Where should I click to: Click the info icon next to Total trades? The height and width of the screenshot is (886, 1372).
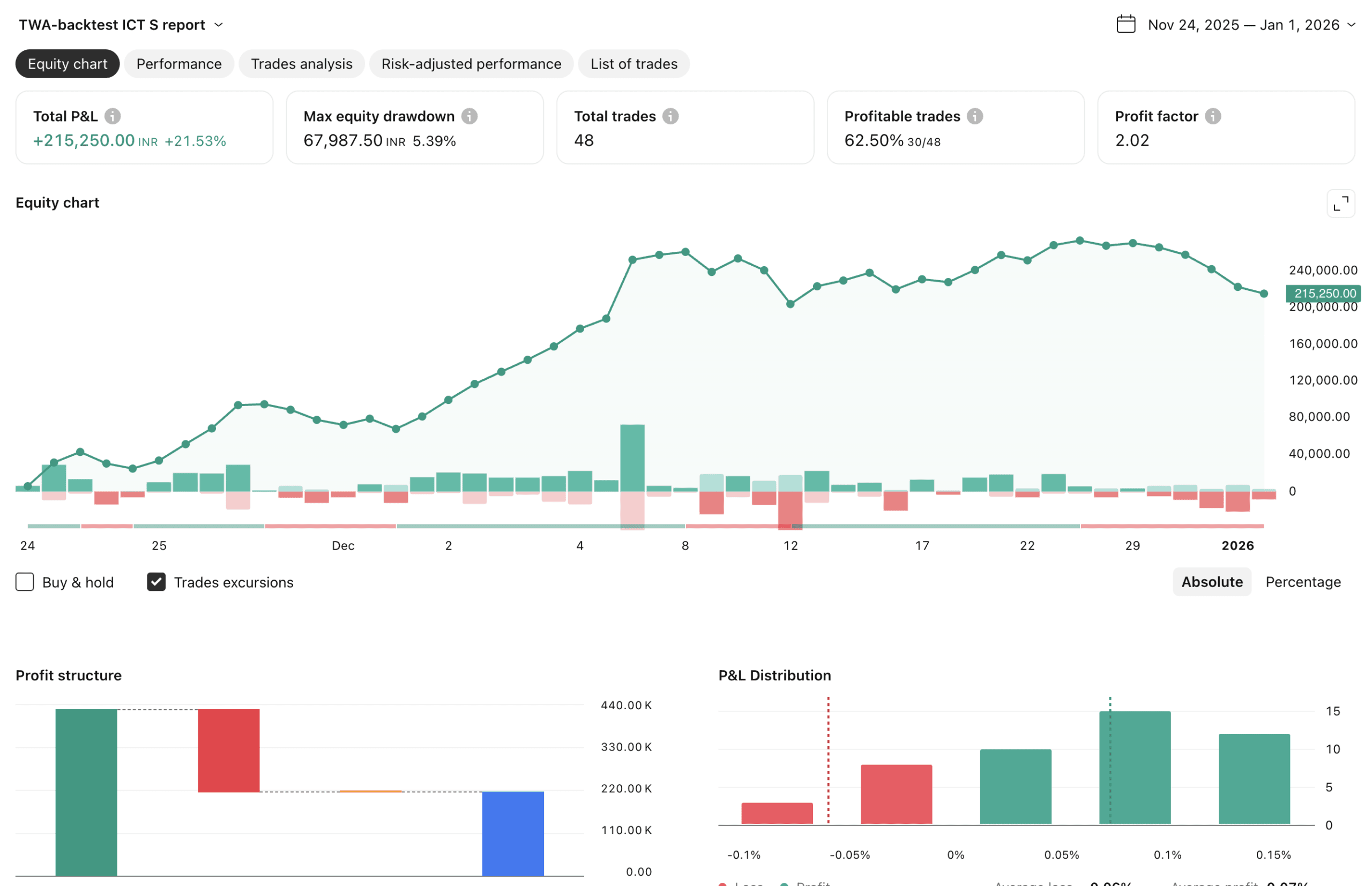(x=670, y=116)
